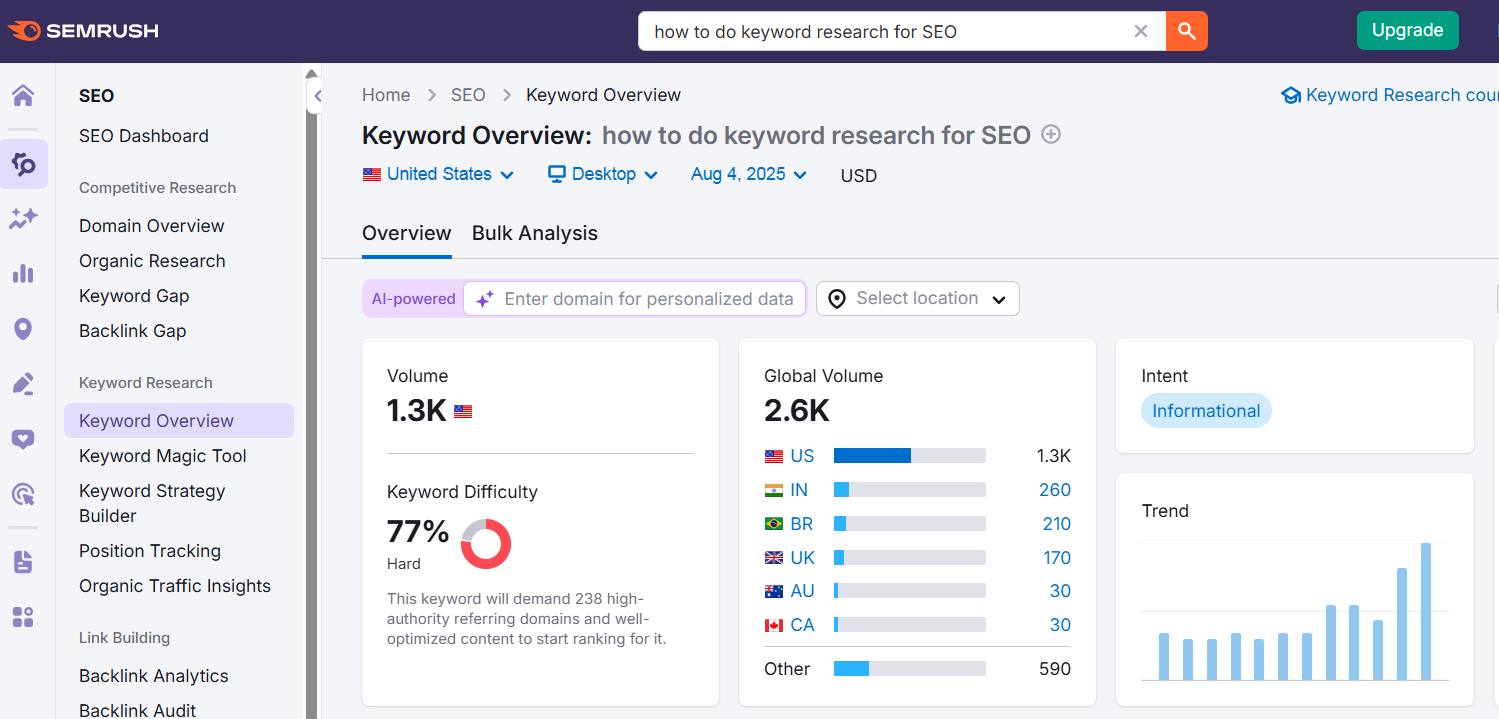The height and width of the screenshot is (719, 1499).
Task: Clear the search box with the X icon
Action: click(1141, 31)
